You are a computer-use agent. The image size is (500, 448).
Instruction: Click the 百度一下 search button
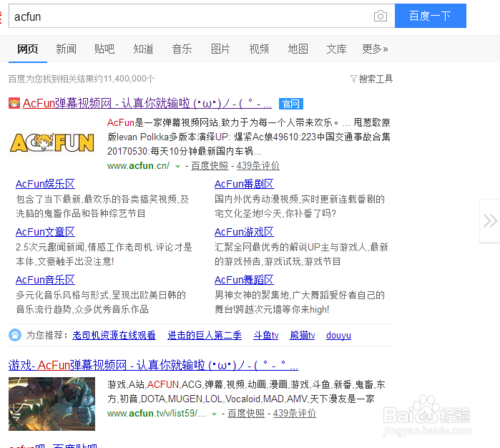430,16
